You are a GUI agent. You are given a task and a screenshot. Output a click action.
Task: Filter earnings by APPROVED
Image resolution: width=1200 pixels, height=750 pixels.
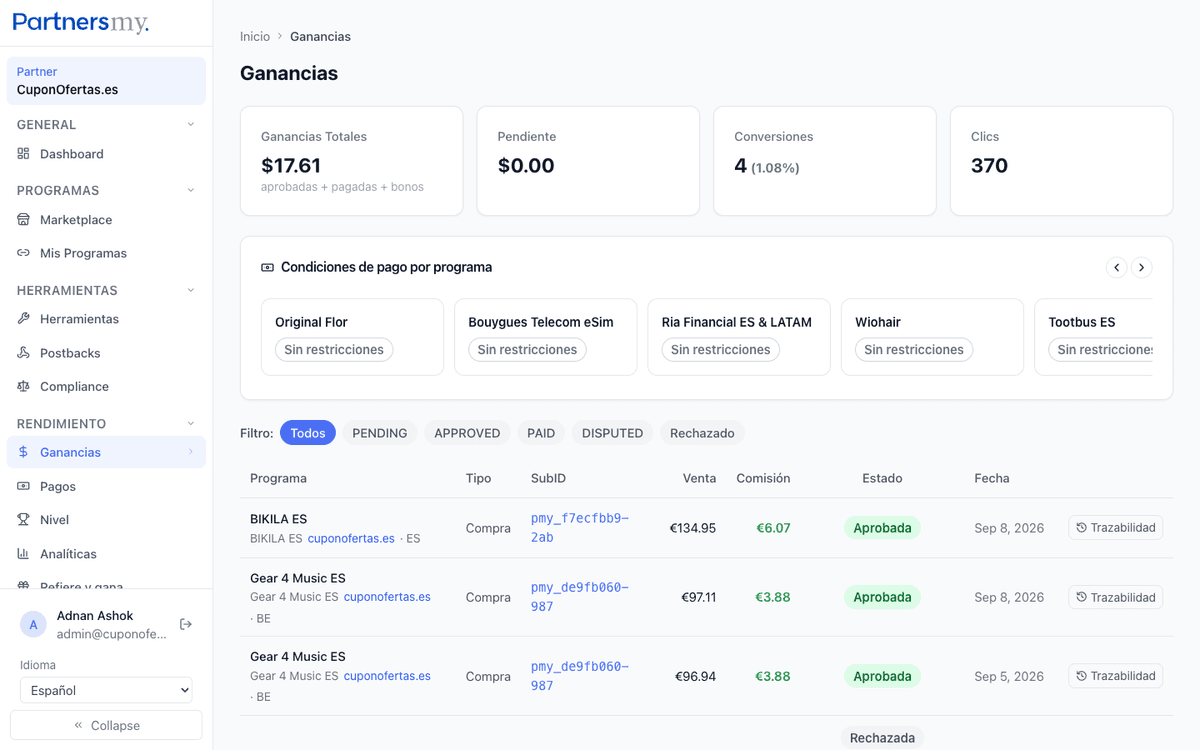click(x=467, y=433)
